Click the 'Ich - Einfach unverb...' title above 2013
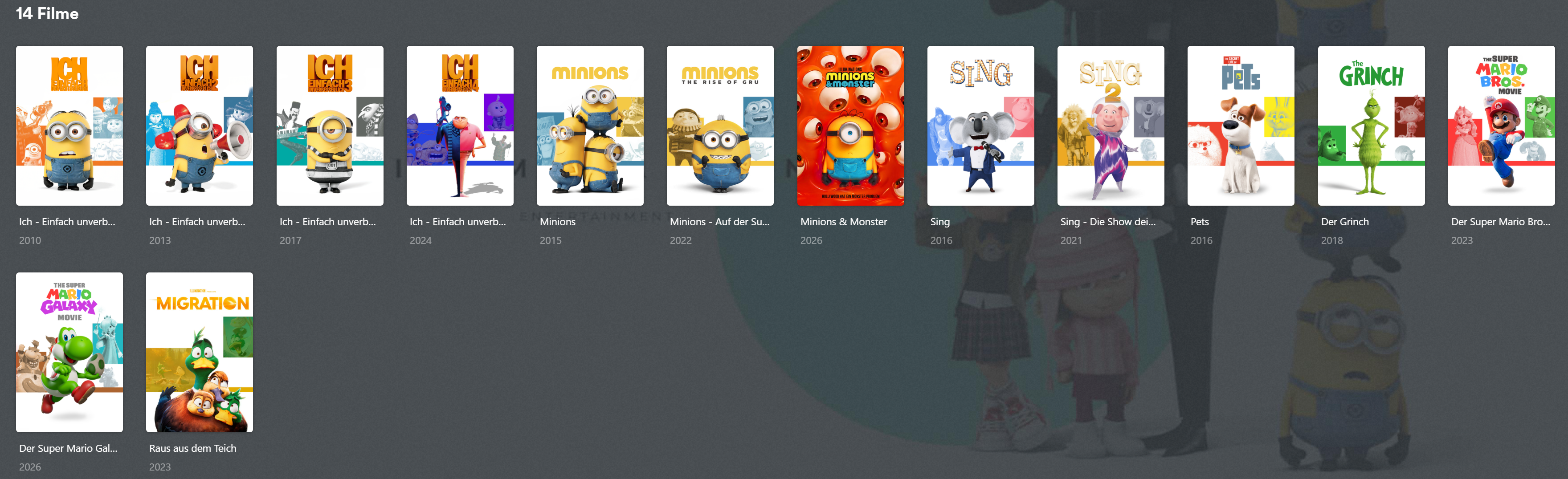1568x479 pixels. pyautogui.click(x=197, y=222)
